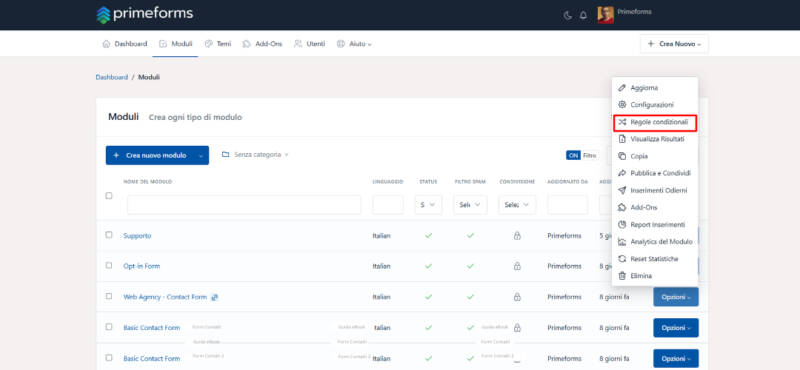Toggle dark mode moon icon
Screen dimensions: 800x370
(x=568, y=15)
